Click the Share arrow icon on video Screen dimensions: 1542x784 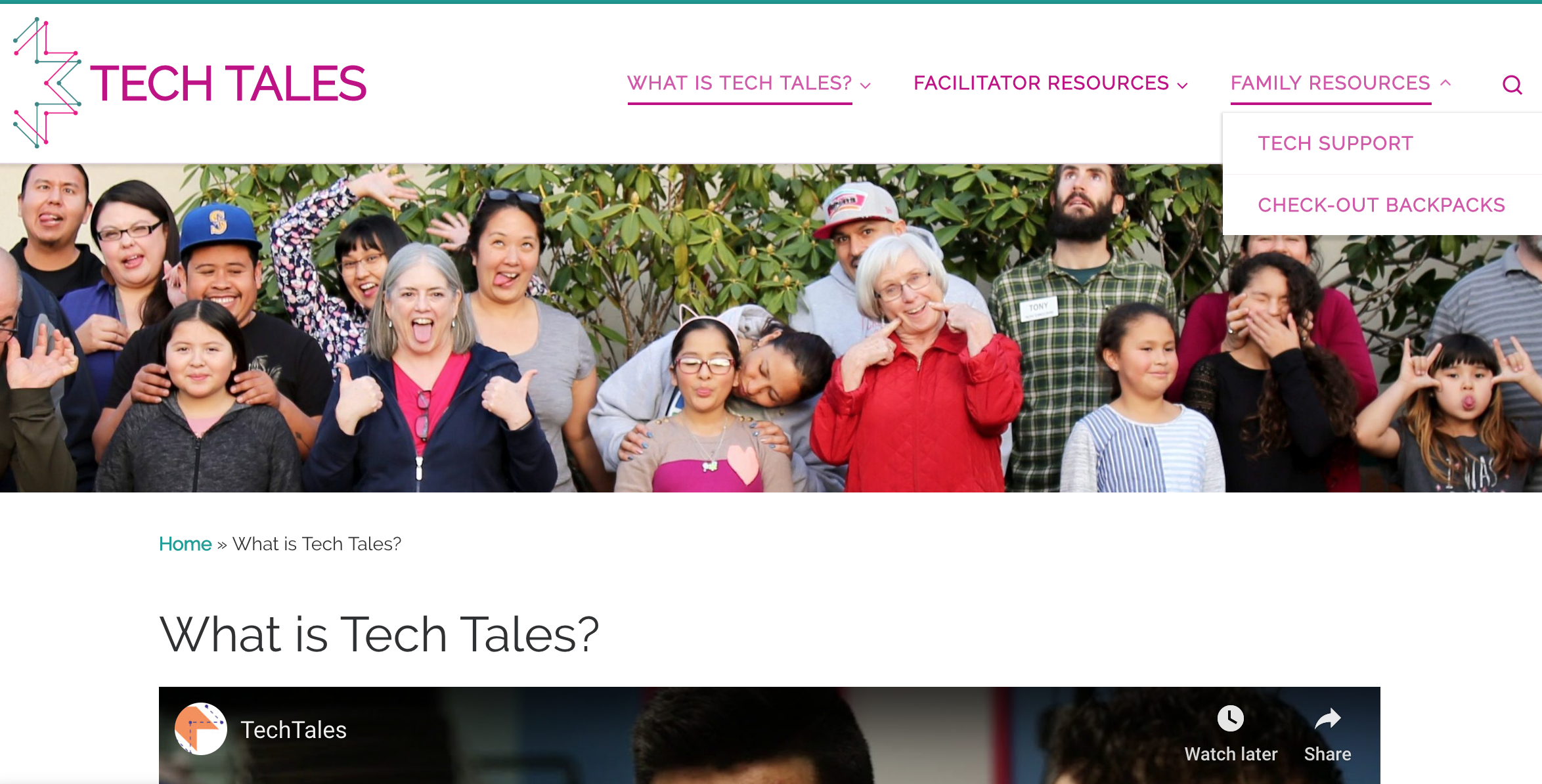pos(1327,719)
